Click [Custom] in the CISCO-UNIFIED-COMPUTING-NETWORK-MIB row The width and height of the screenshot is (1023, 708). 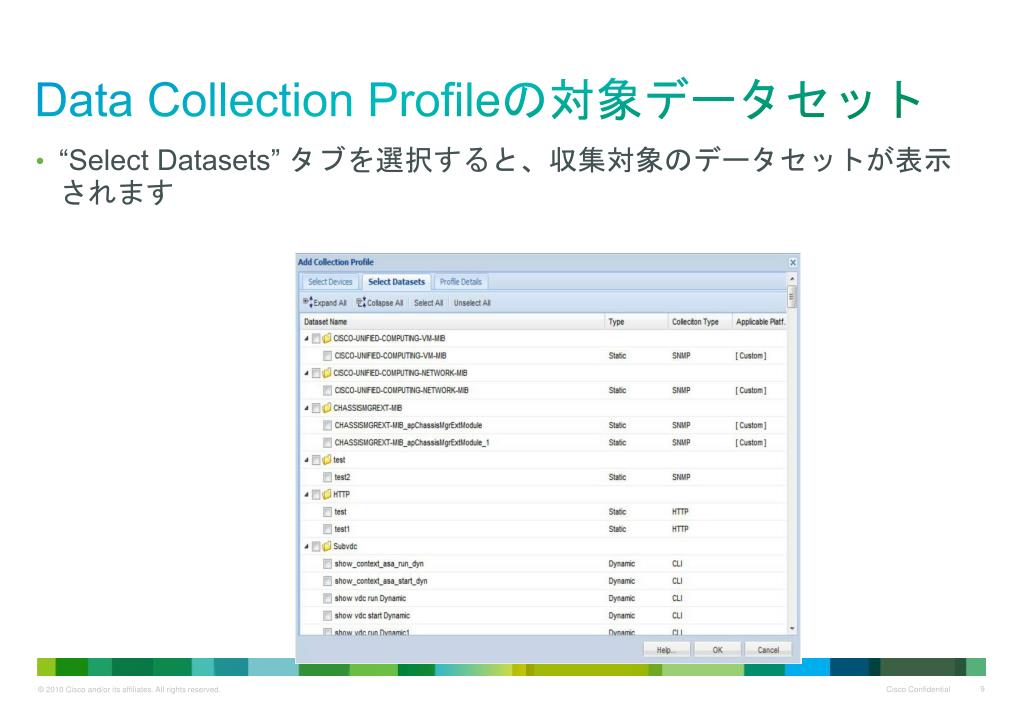(751, 390)
